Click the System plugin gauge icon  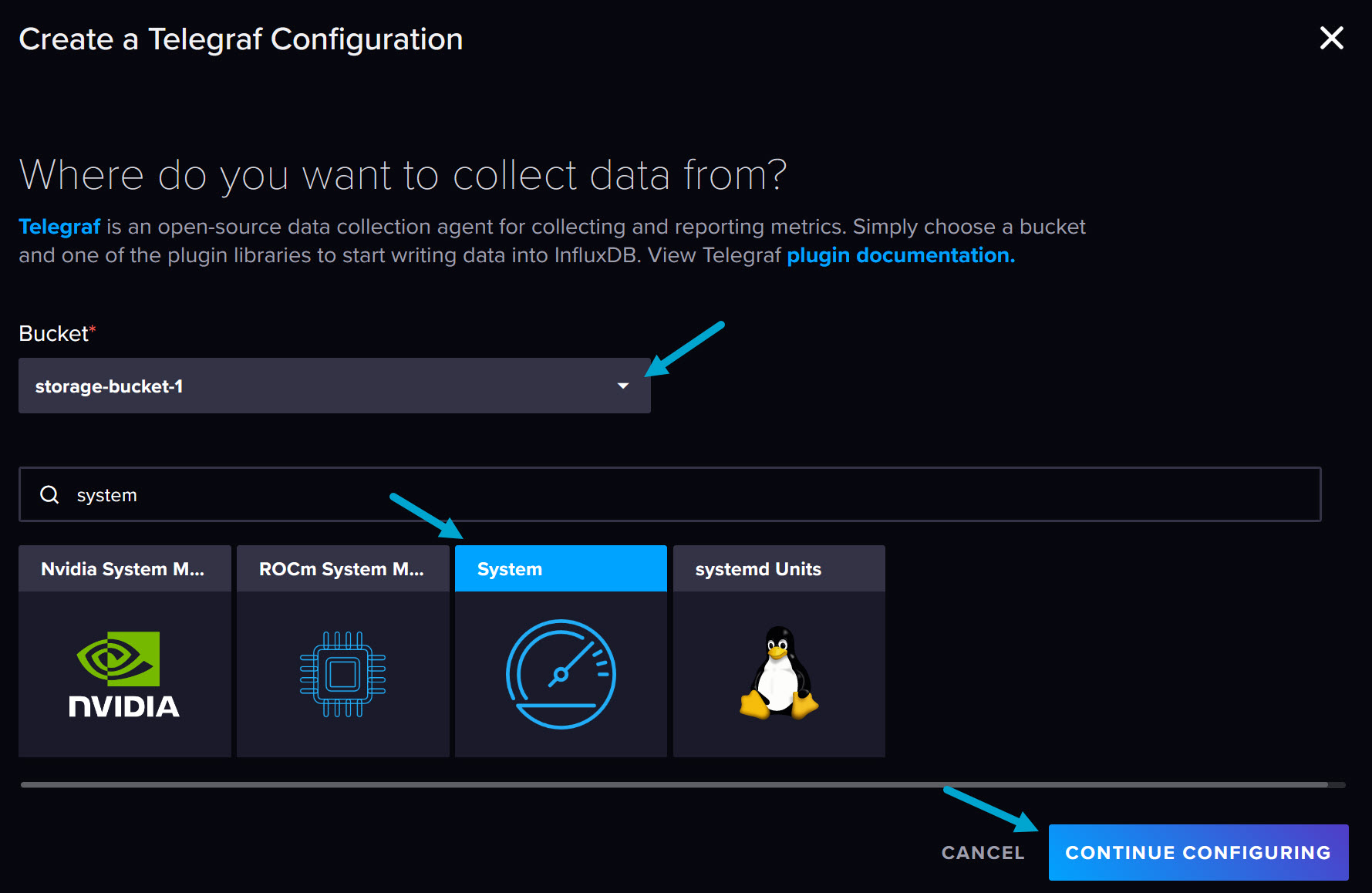[x=561, y=673]
